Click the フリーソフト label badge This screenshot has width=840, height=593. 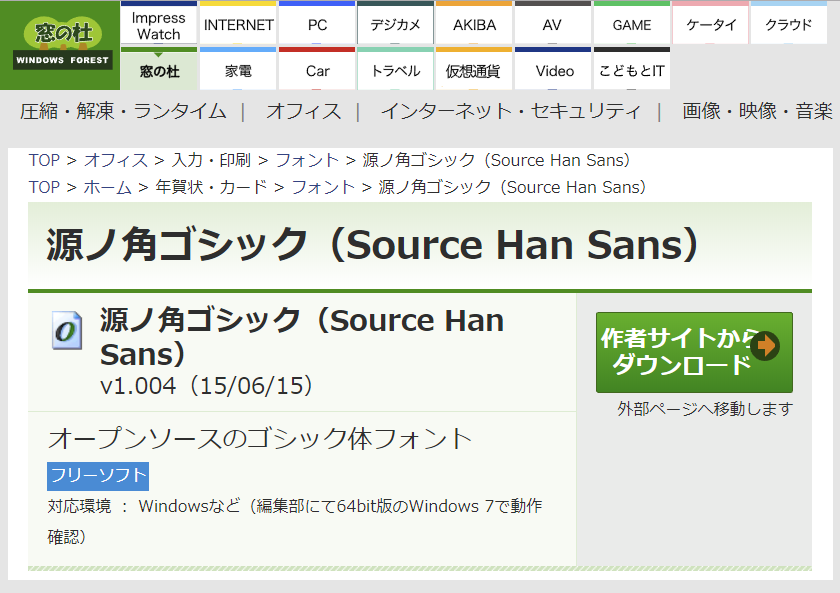point(98,475)
